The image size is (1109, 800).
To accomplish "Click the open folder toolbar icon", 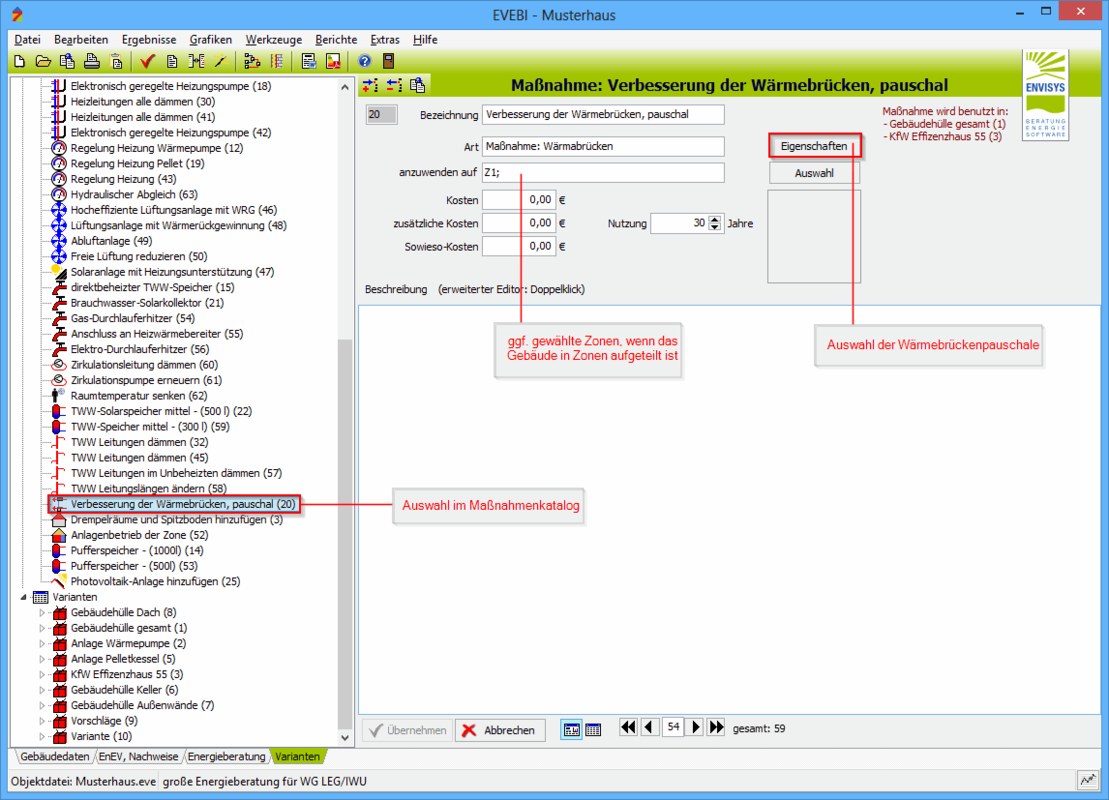I will (43, 61).
